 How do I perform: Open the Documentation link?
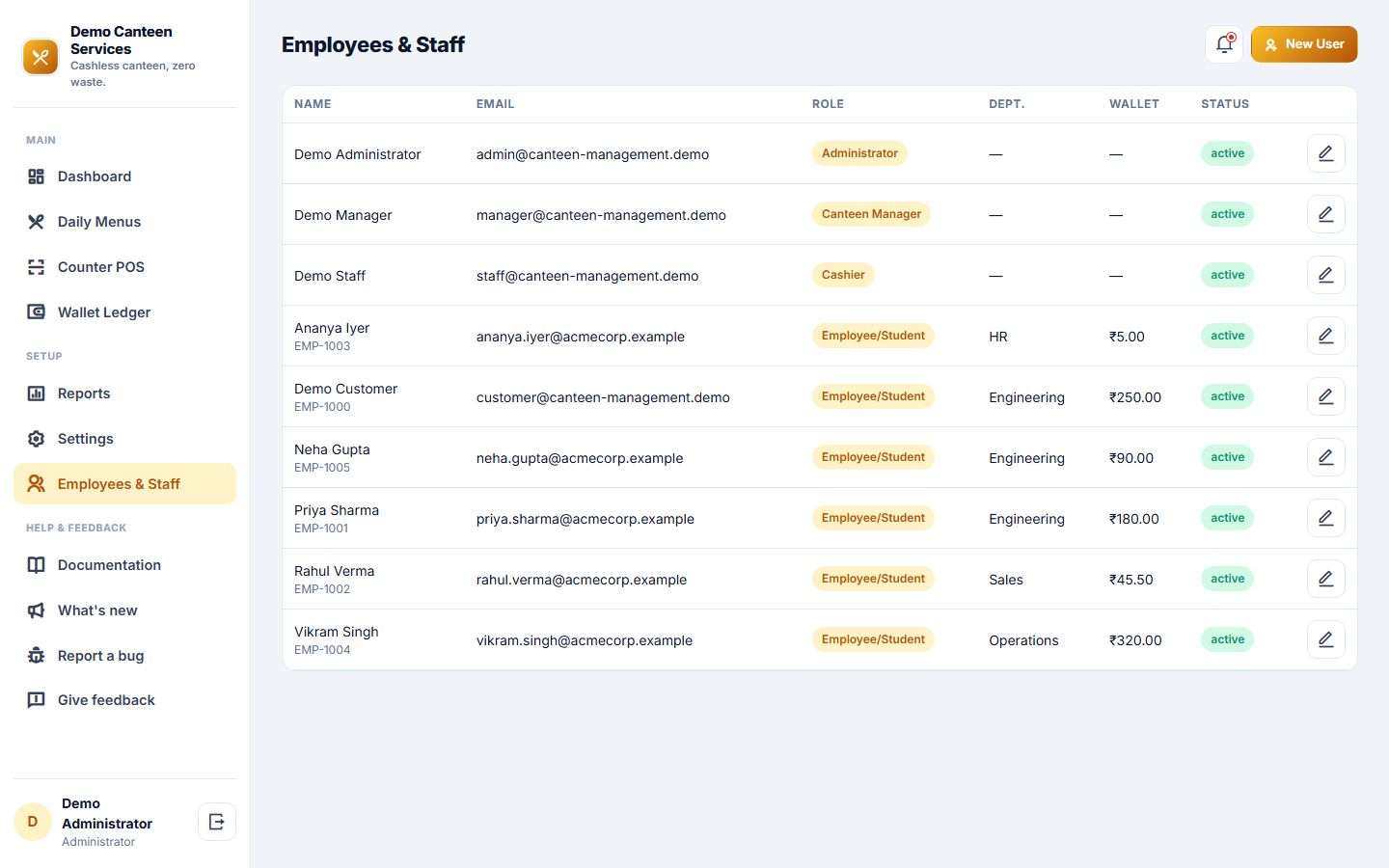[124, 565]
